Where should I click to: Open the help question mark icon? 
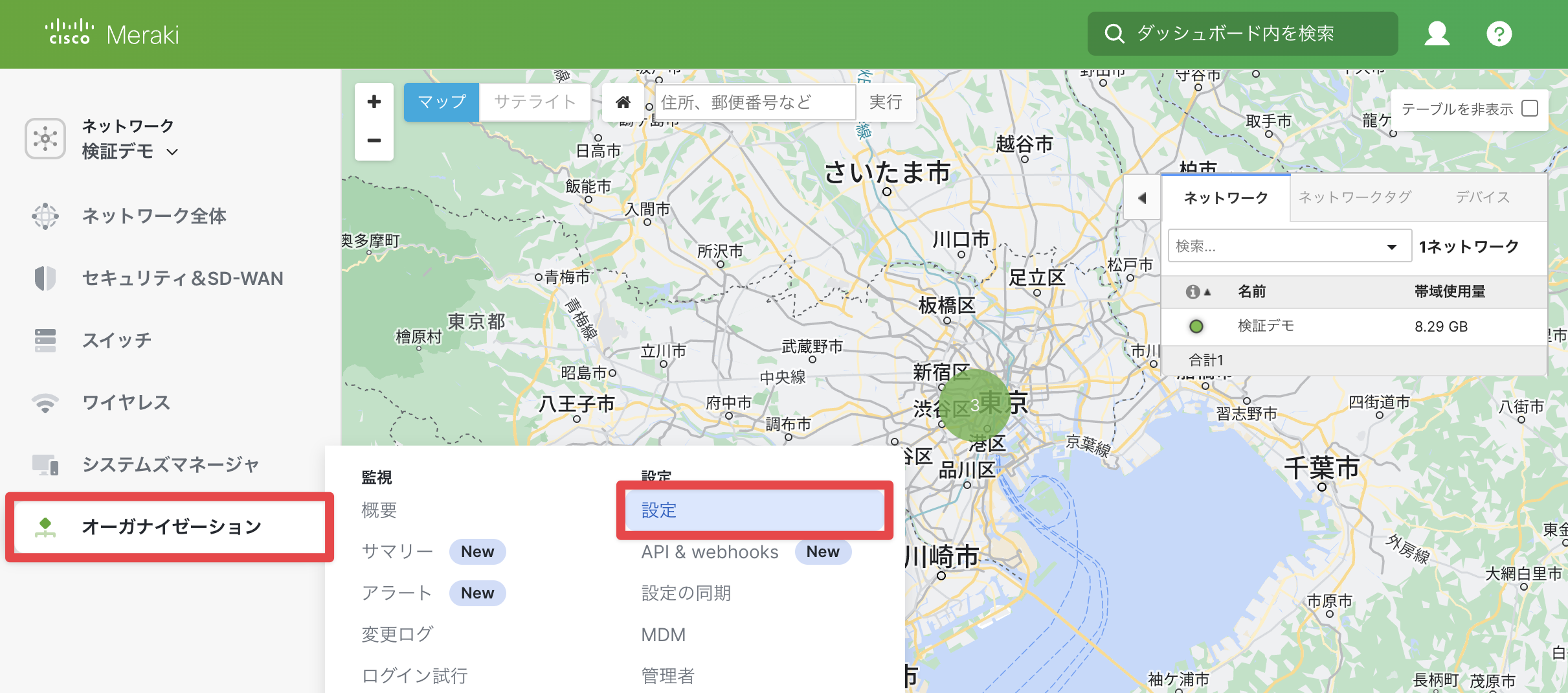click(x=1499, y=34)
